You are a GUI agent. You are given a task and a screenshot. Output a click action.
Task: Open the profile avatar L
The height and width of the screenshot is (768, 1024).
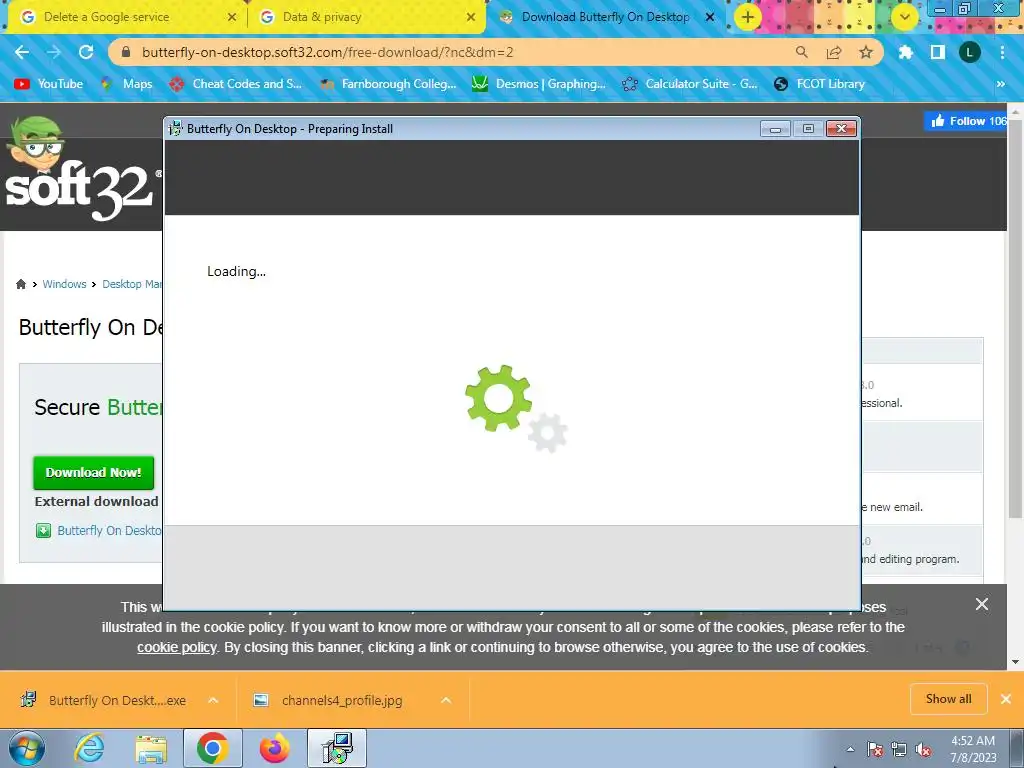point(969,52)
